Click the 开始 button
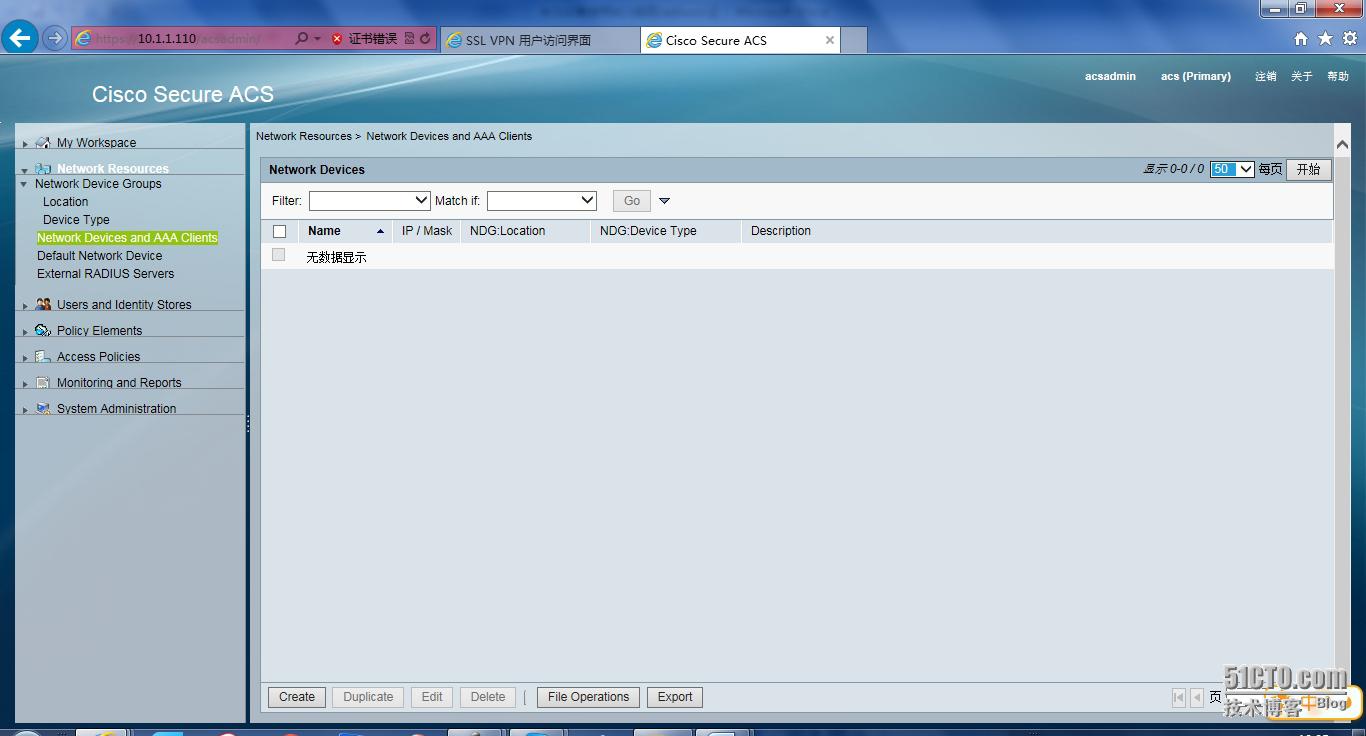Image resolution: width=1366 pixels, height=736 pixels. point(1308,169)
